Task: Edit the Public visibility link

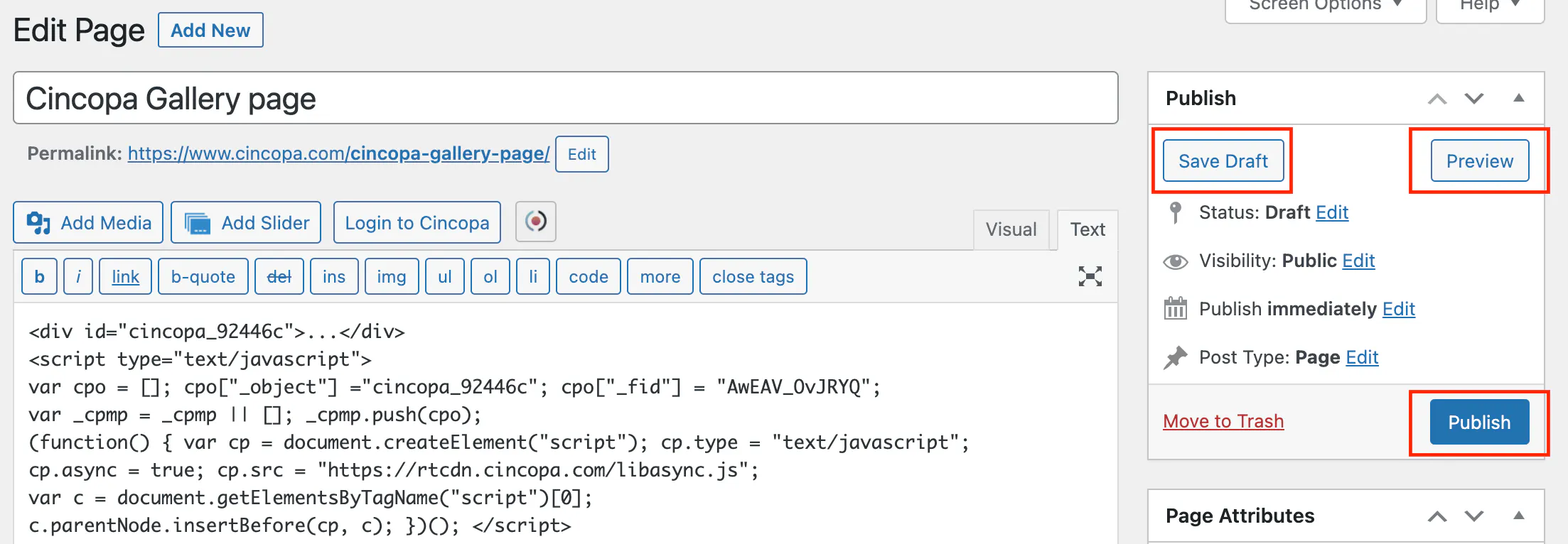Action: pyautogui.click(x=1359, y=261)
